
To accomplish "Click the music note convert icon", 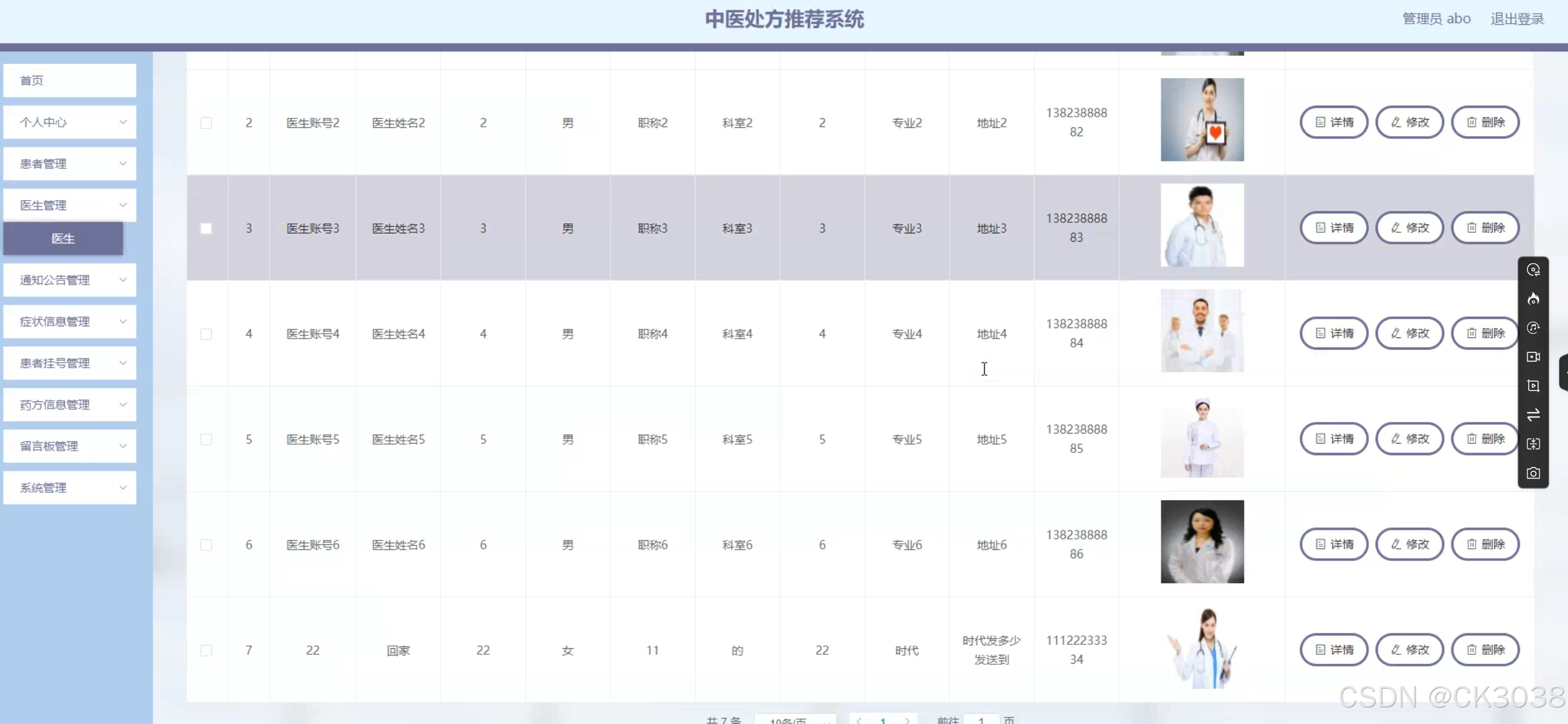I will [x=1533, y=327].
